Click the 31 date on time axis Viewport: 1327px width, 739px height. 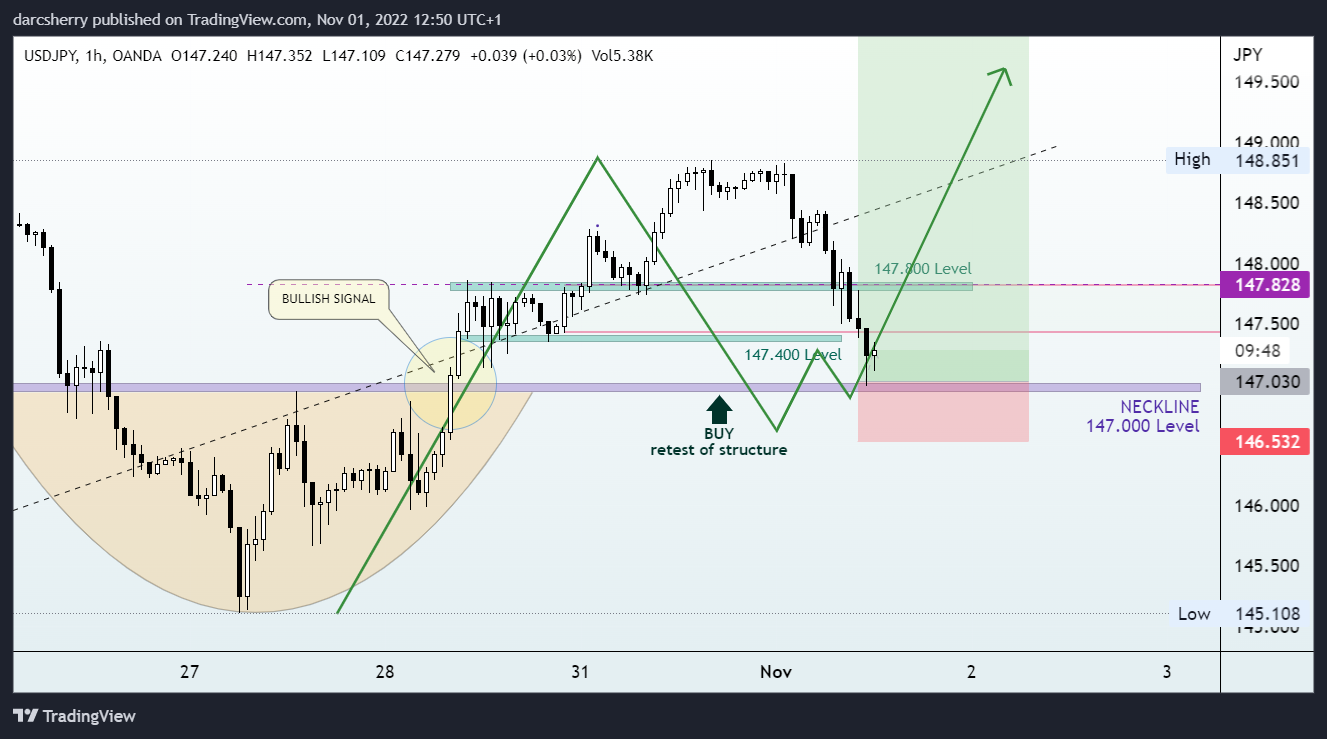[581, 671]
